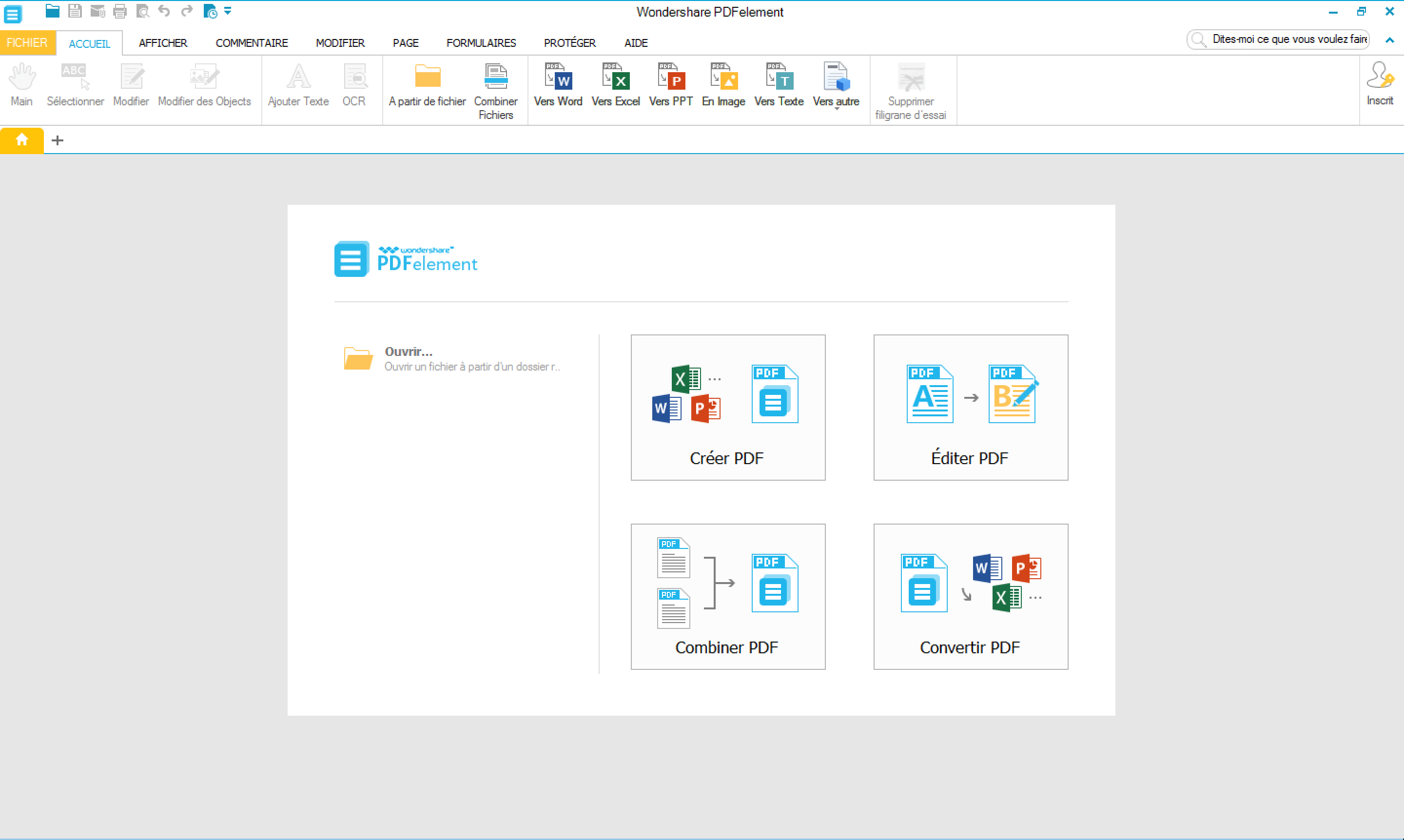Viewport: 1404px width, 840px height.
Task: Click Combiner Fichiers in ribbon
Action: click(x=496, y=91)
